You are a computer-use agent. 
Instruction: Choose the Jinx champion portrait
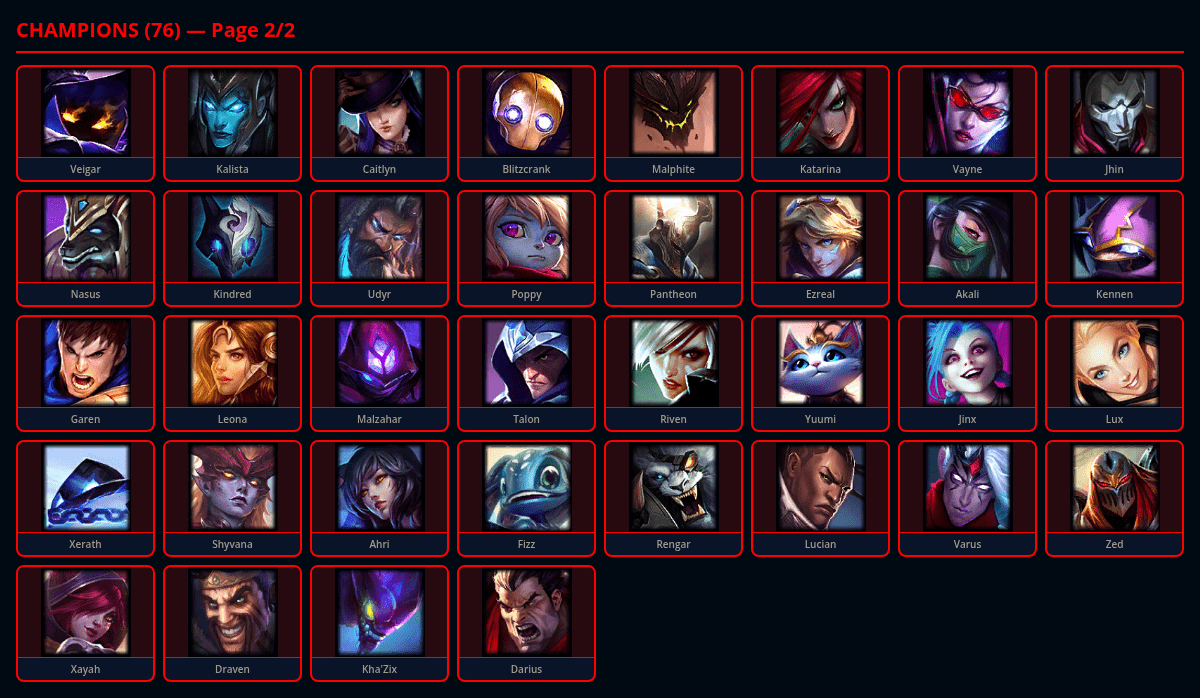coord(968,362)
